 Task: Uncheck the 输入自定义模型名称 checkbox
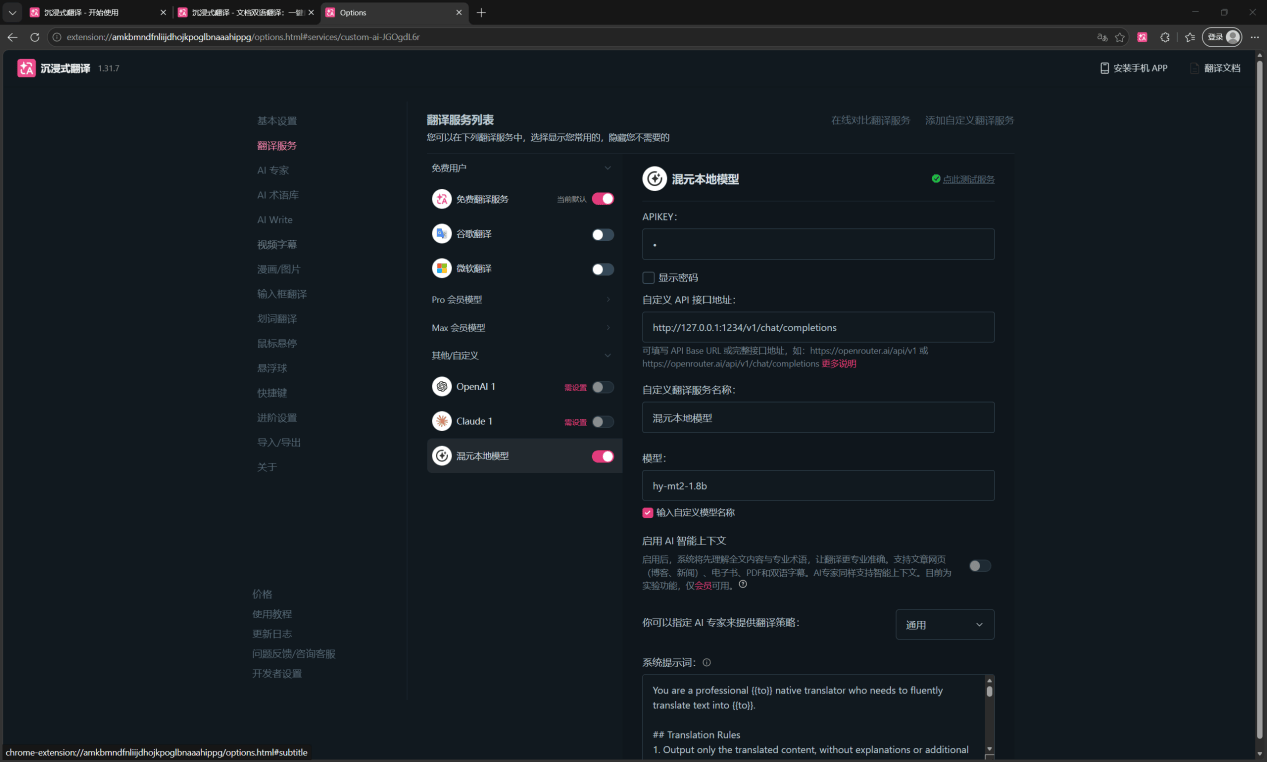tap(648, 512)
